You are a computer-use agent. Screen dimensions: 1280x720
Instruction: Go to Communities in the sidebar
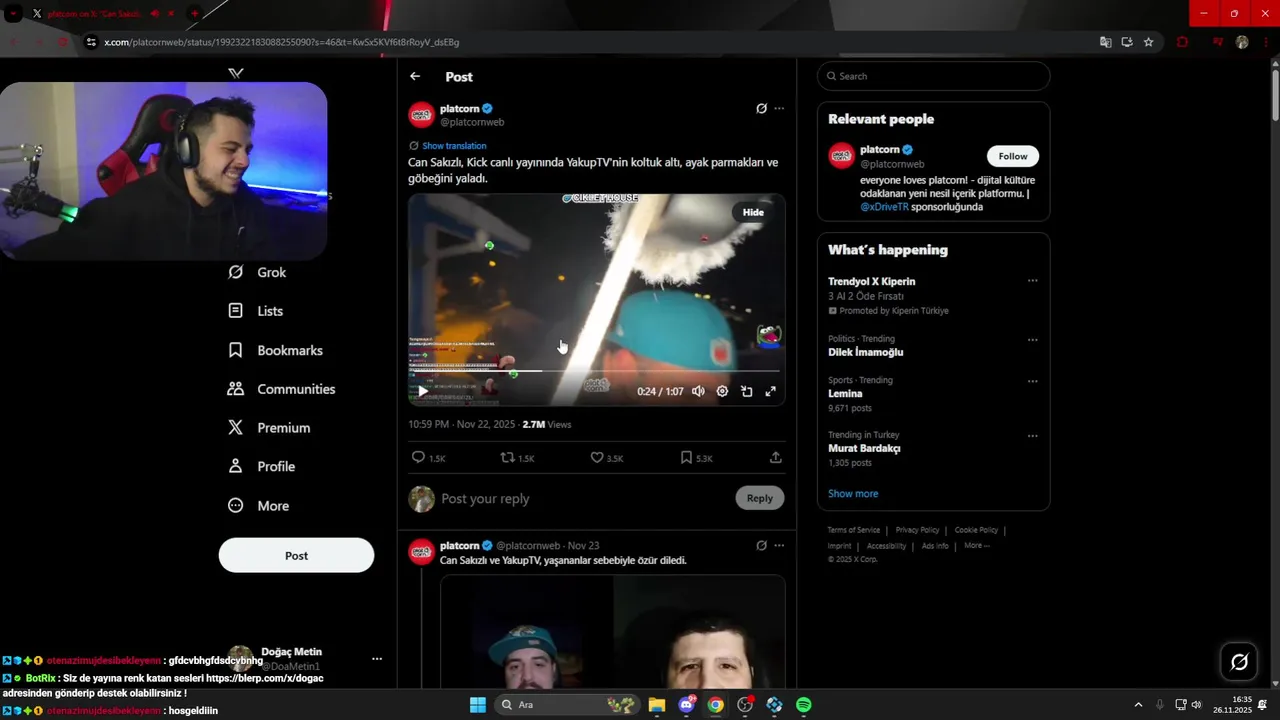(282, 389)
